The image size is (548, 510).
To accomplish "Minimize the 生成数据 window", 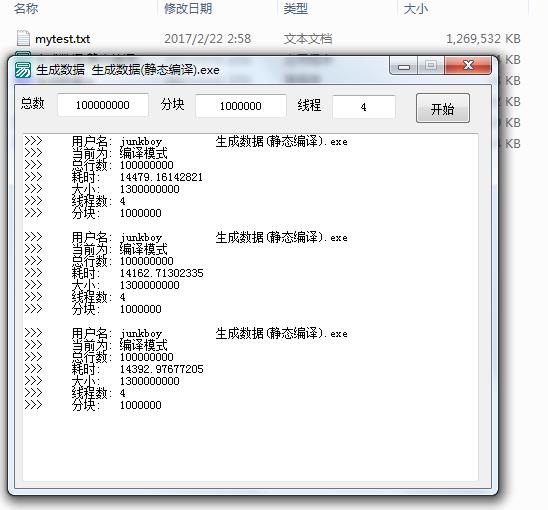I will click(404, 66).
